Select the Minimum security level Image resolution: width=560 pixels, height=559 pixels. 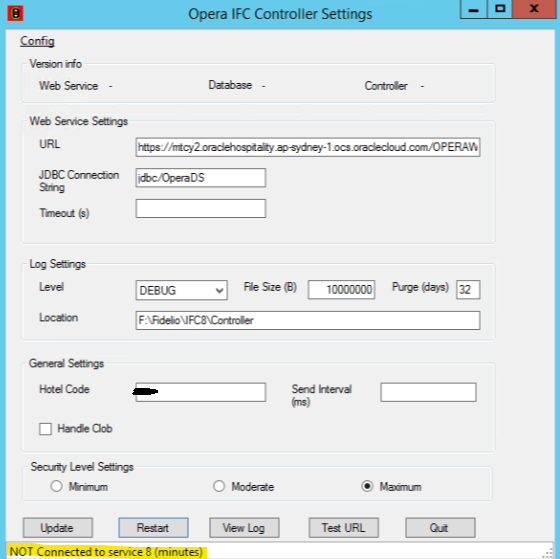point(56,486)
